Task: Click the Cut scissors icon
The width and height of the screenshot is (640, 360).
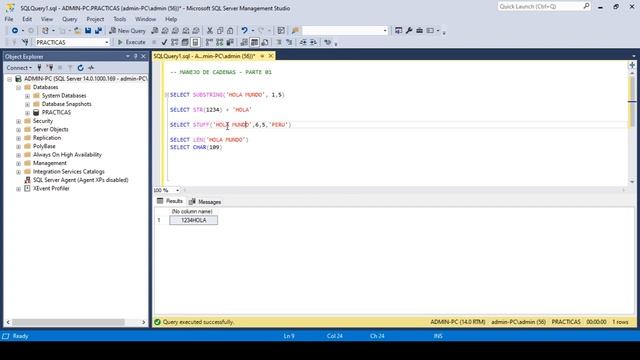Action: point(210,31)
